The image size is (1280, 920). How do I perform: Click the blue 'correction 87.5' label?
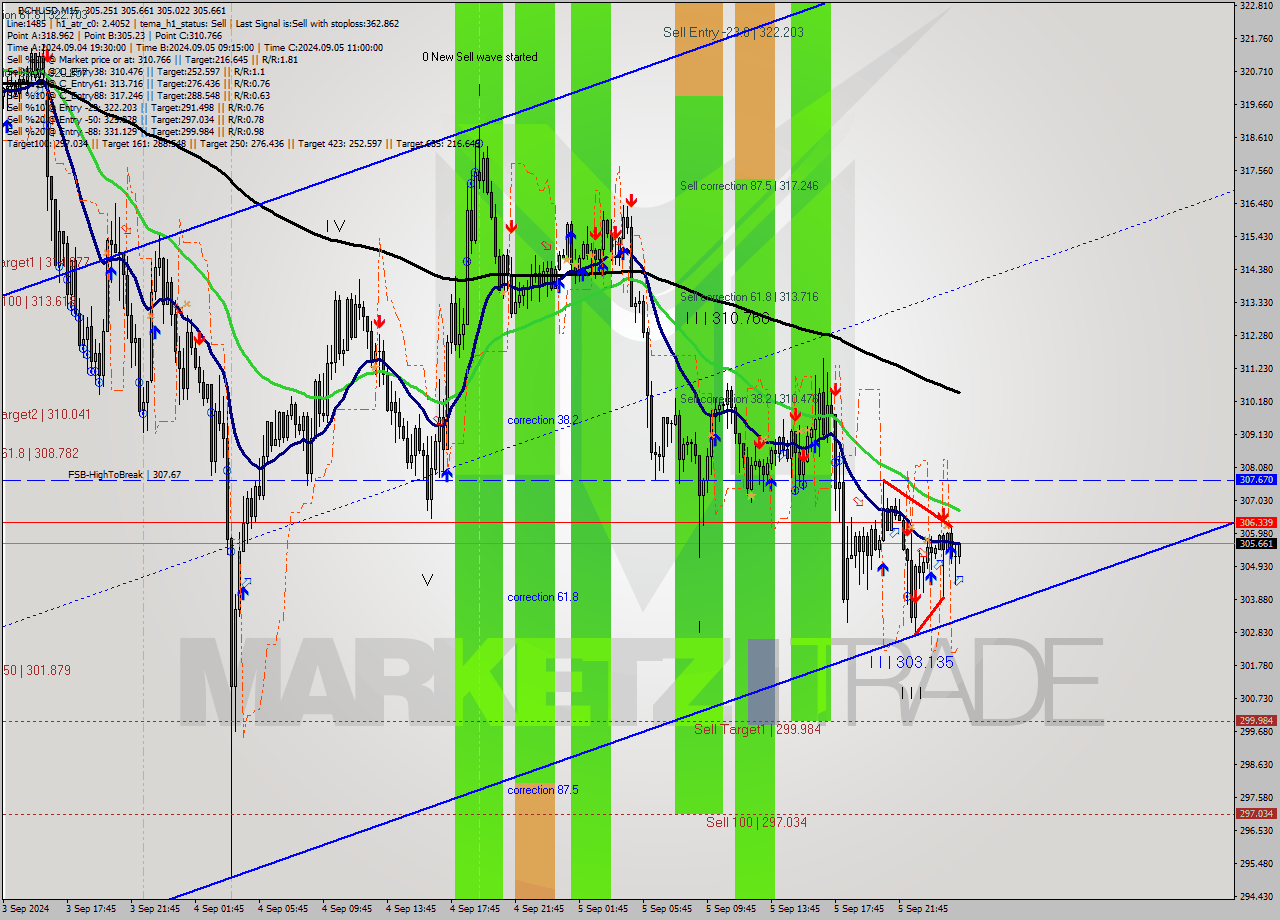point(542,790)
